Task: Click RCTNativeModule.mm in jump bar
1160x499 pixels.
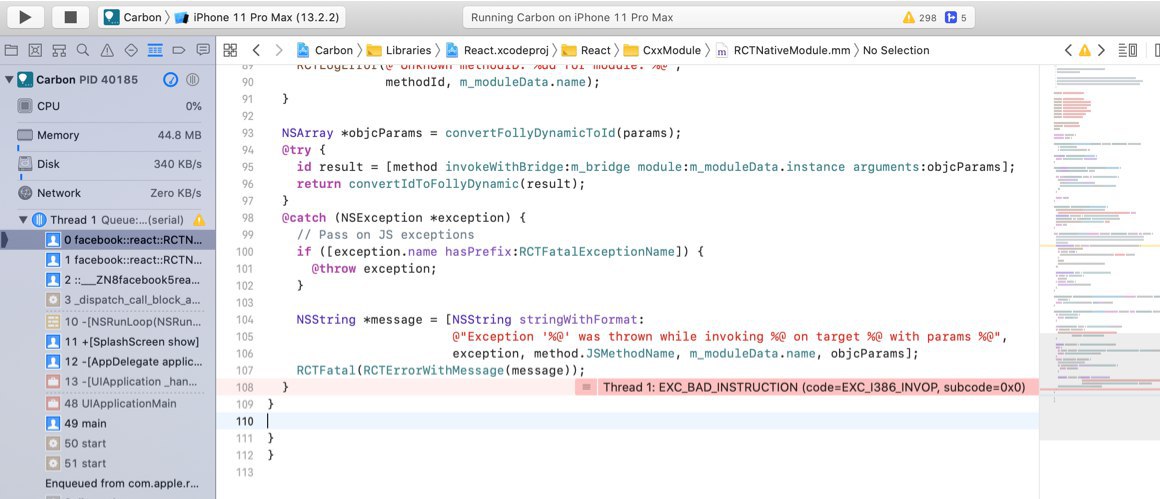Action: click(x=783, y=50)
